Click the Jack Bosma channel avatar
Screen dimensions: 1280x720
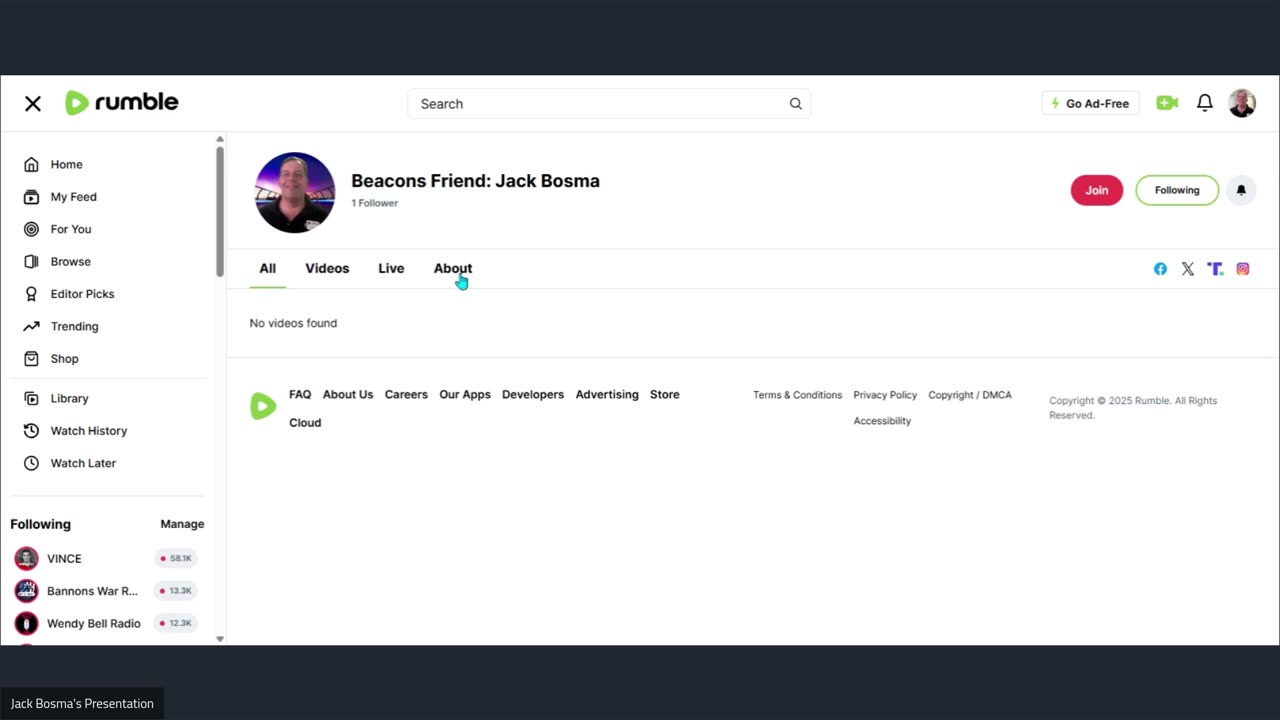click(x=295, y=193)
